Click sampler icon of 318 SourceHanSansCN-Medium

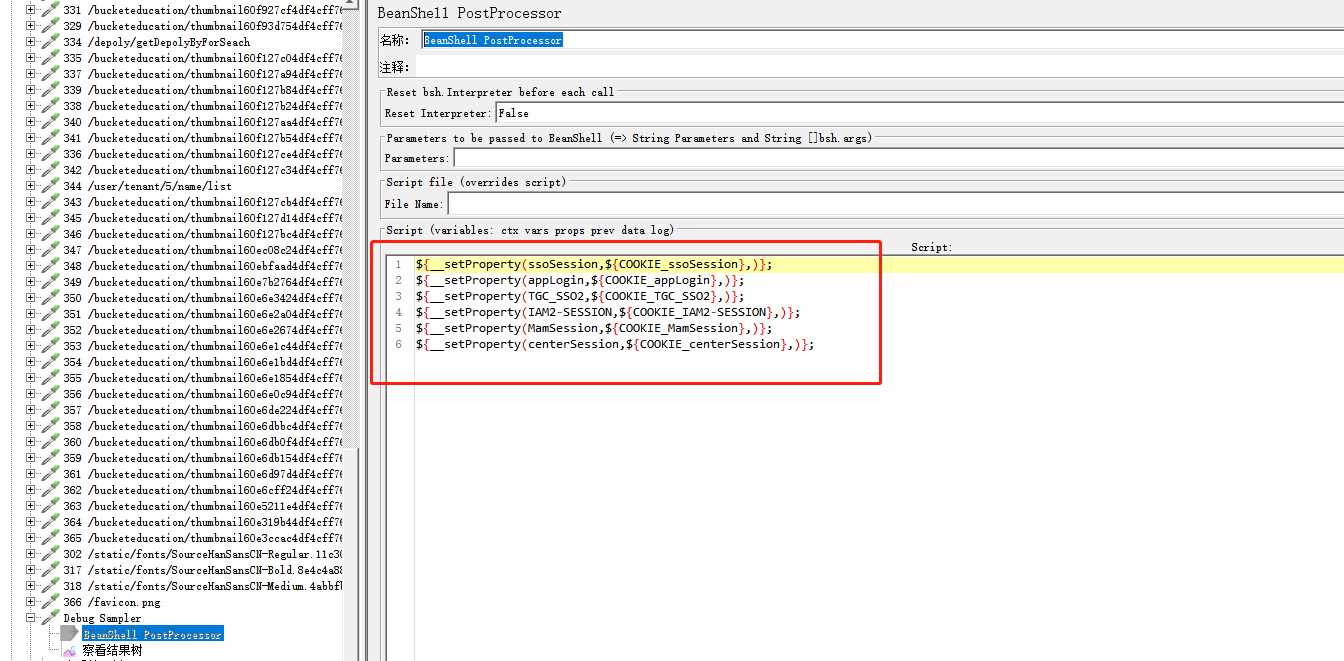click(50, 586)
